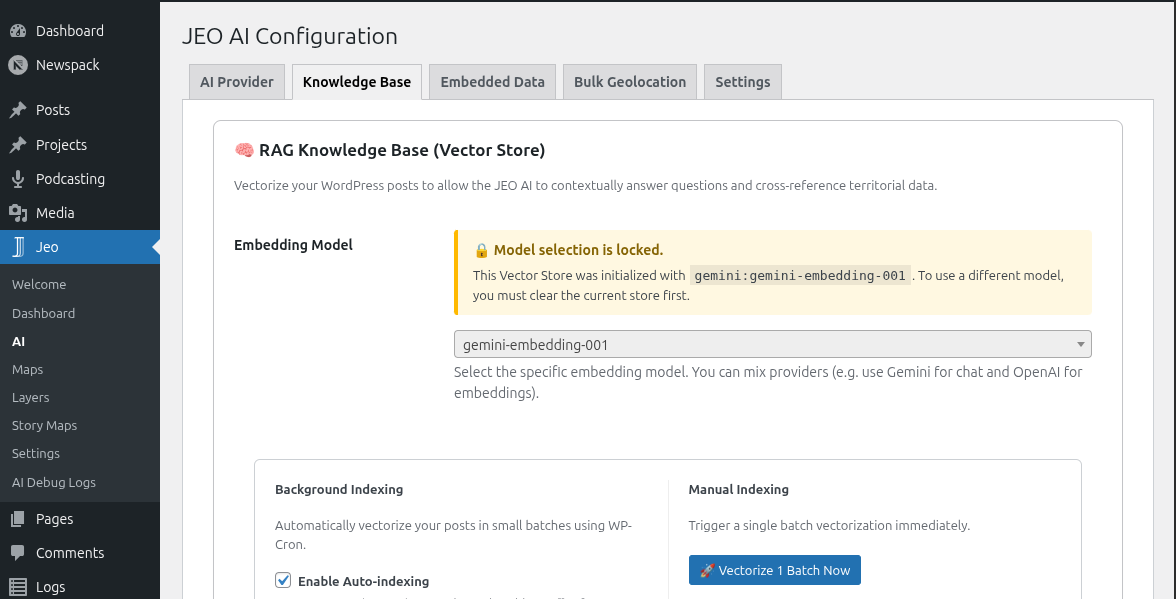
Task: Click the Newspack logo icon
Action: 18,65
